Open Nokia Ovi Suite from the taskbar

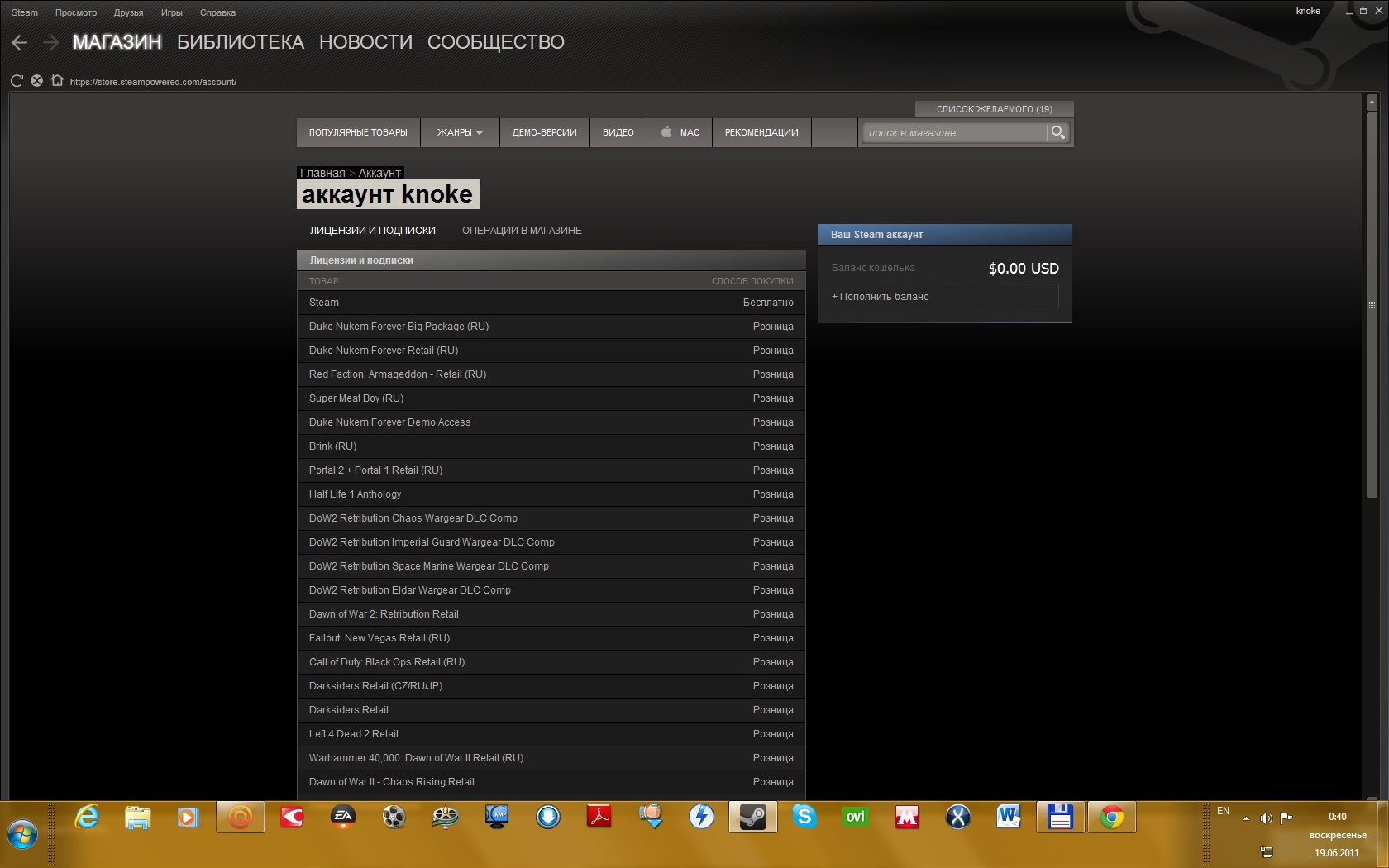[855, 818]
